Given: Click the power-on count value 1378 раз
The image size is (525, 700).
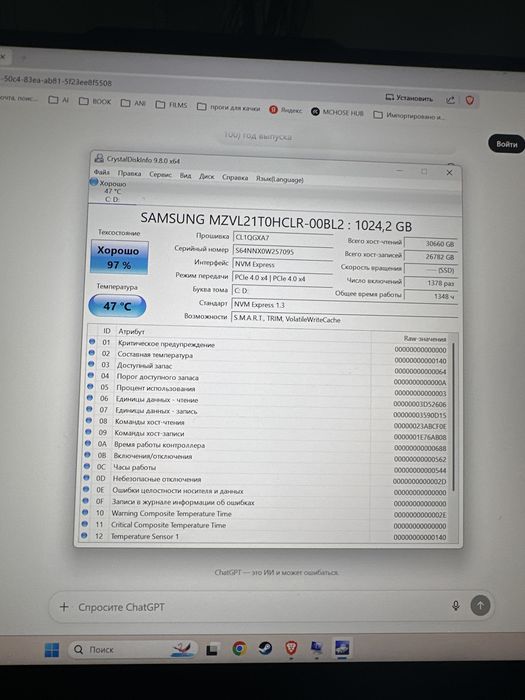Looking at the screenshot, I should [x=431, y=283].
